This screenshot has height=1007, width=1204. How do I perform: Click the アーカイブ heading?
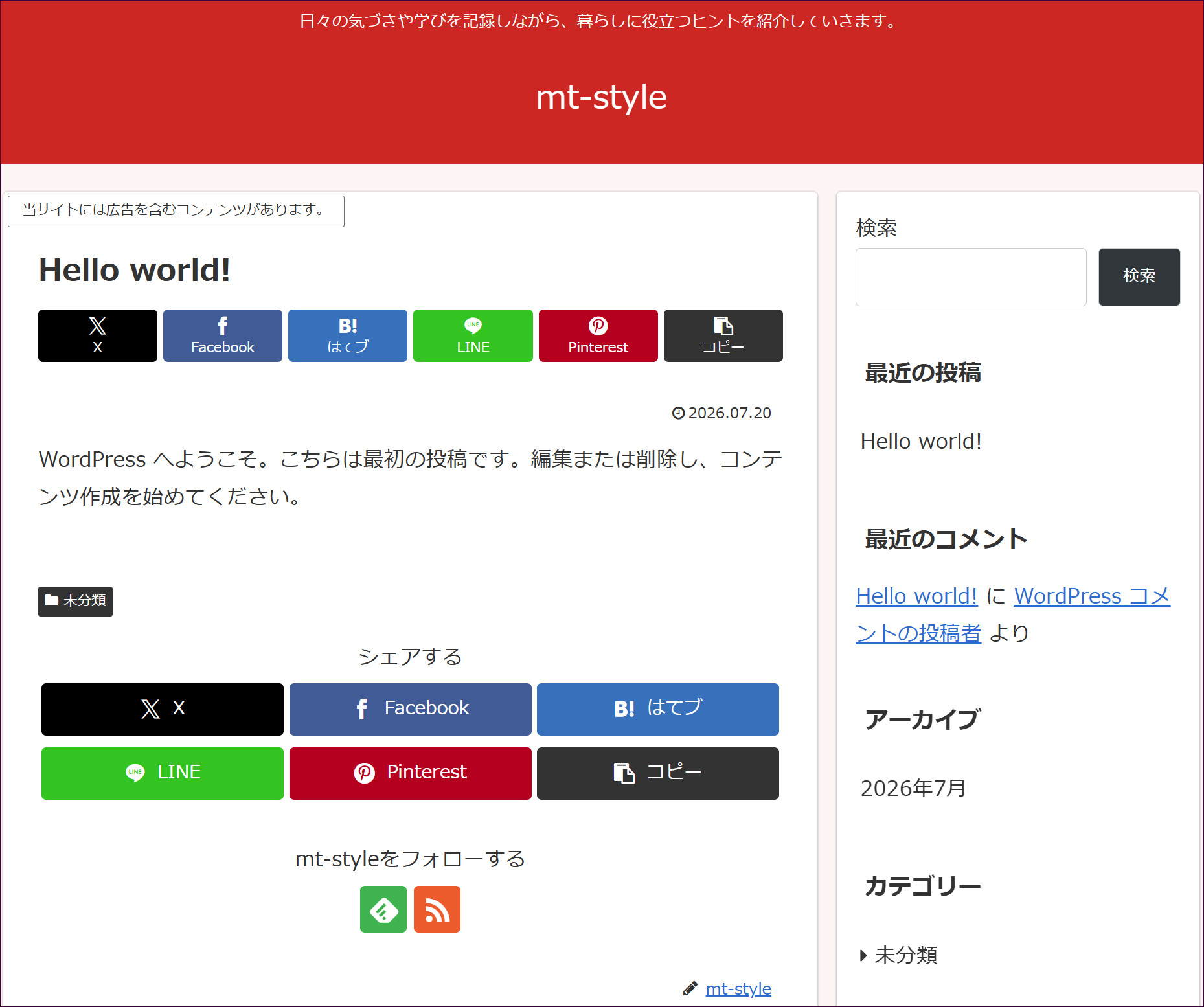pos(923,719)
